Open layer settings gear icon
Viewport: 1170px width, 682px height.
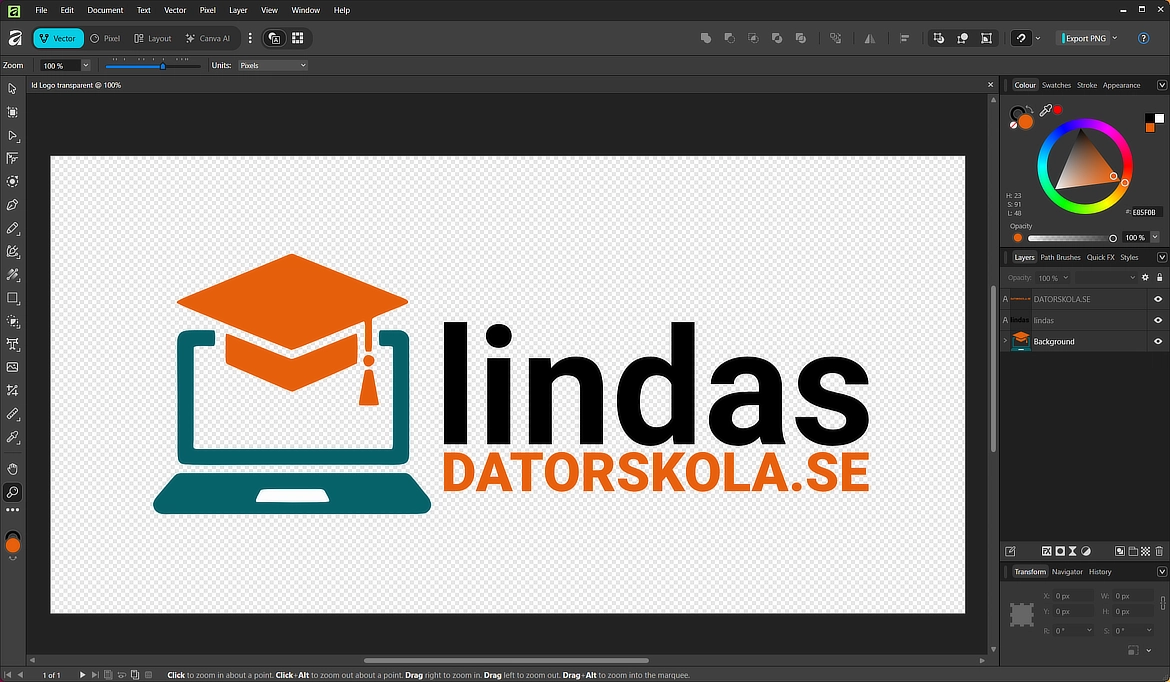point(1145,278)
